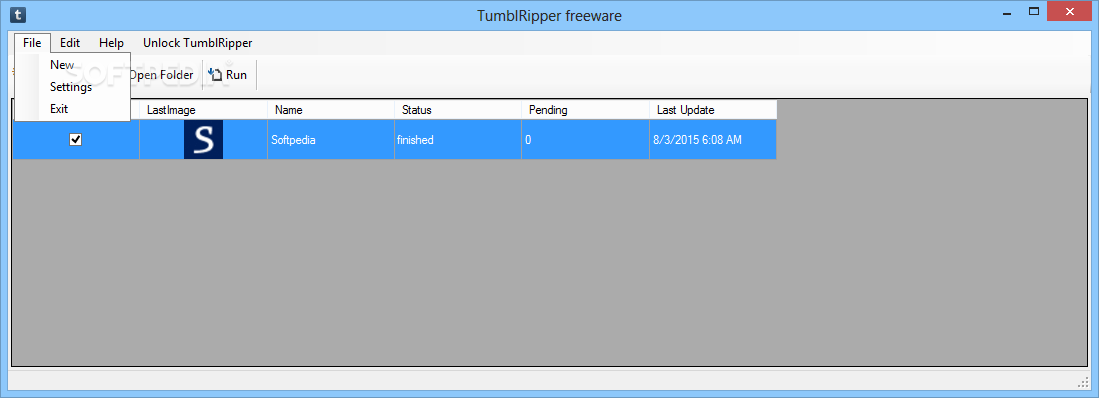Choose Settings from the File menu

tap(72, 87)
